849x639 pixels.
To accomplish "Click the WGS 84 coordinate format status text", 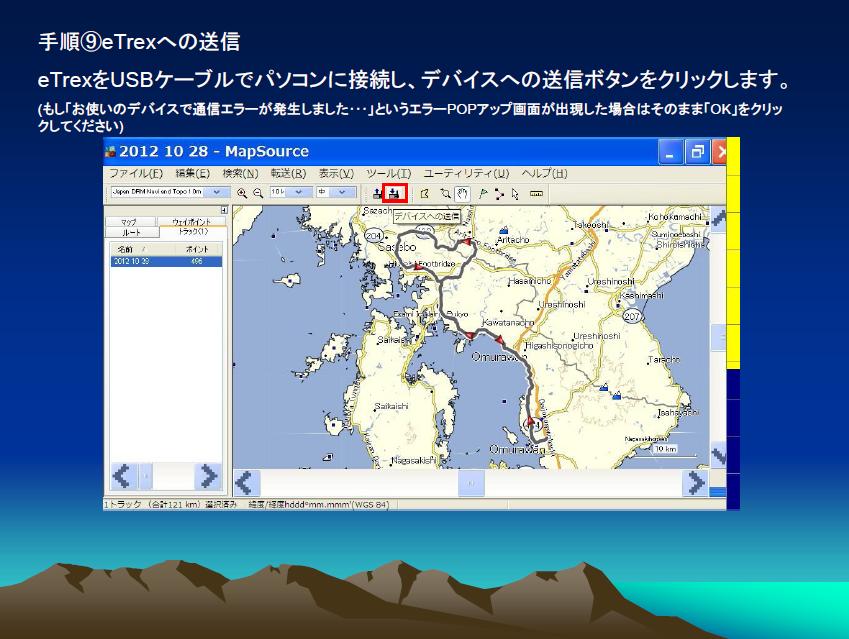I will coord(319,504).
